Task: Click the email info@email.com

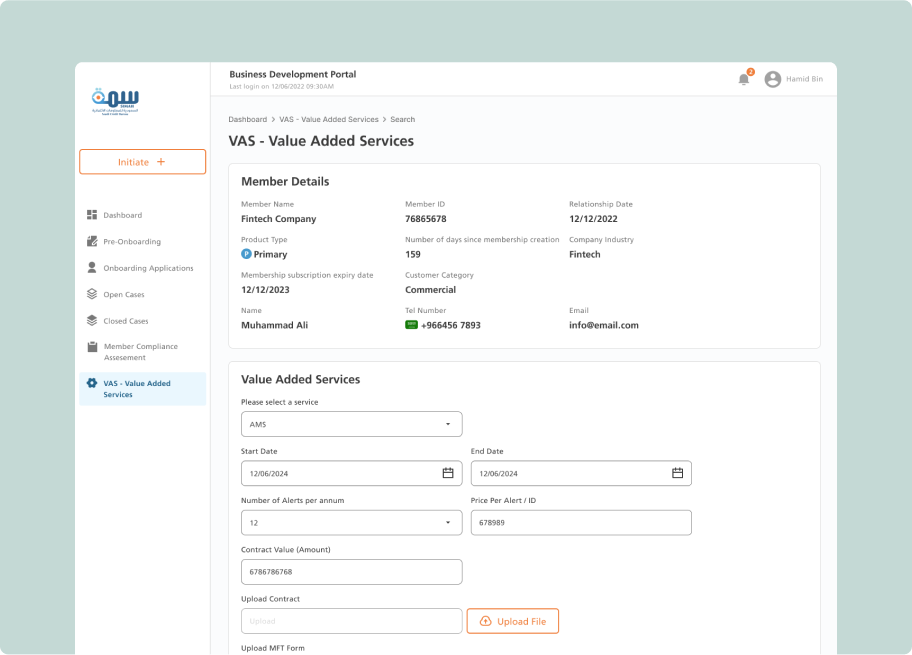Action: pos(604,325)
